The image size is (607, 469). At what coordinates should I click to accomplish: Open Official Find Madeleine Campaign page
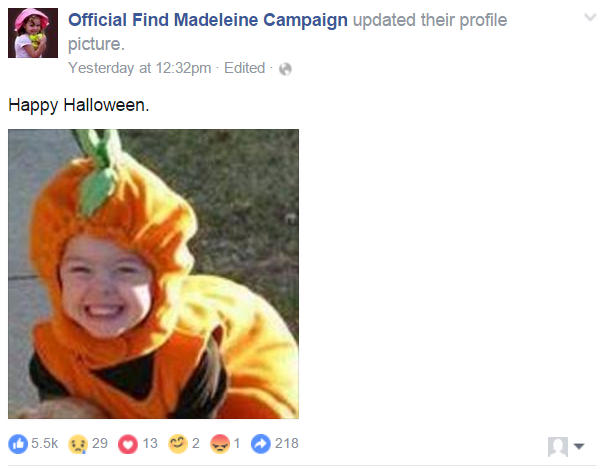[x=207, y=21]
